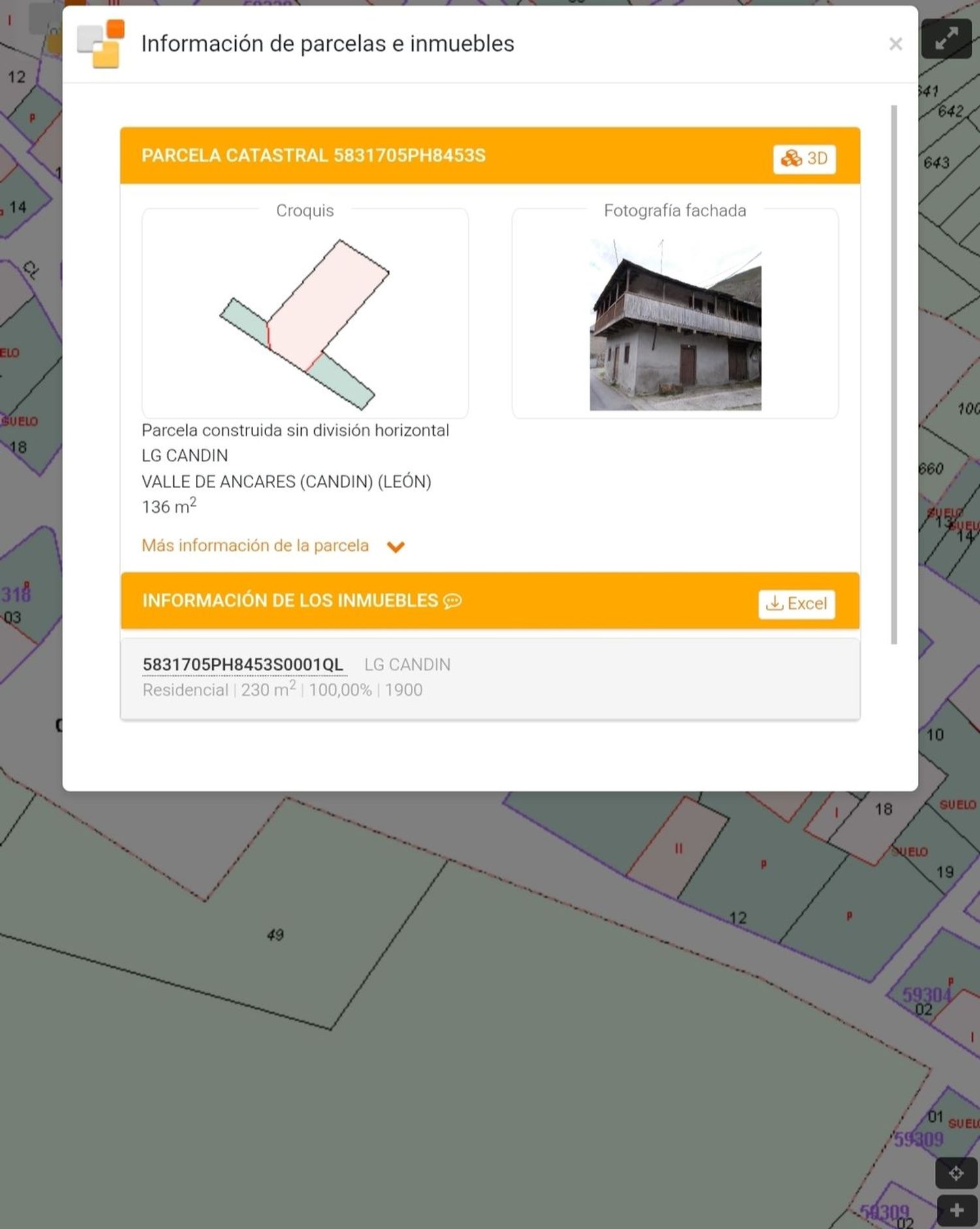Download the Excel file of inmuebles
Screen dimensions: 980x1229
(x=796, y=604)
